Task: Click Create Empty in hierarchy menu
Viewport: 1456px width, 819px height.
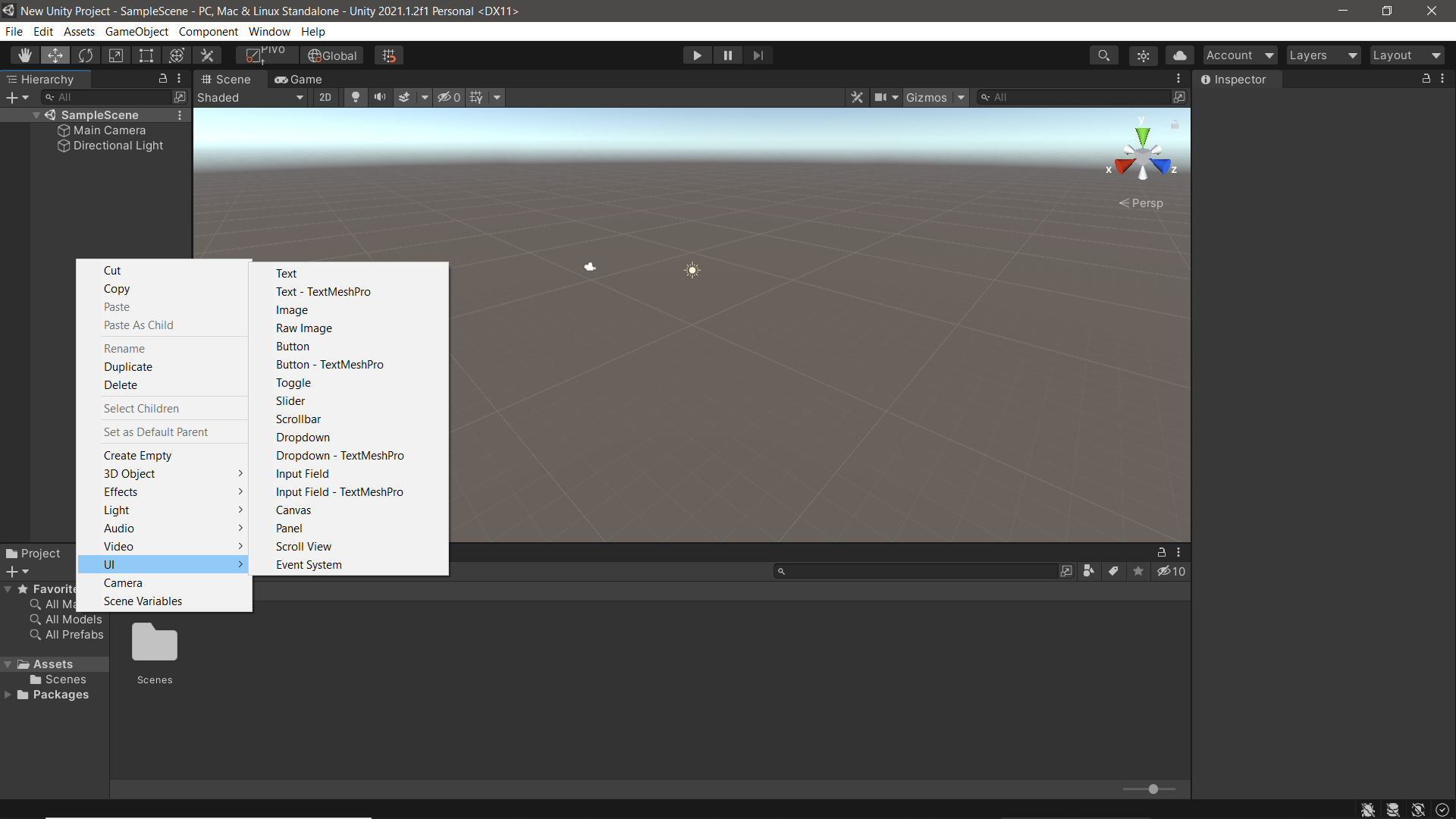Action: point(138,455)
